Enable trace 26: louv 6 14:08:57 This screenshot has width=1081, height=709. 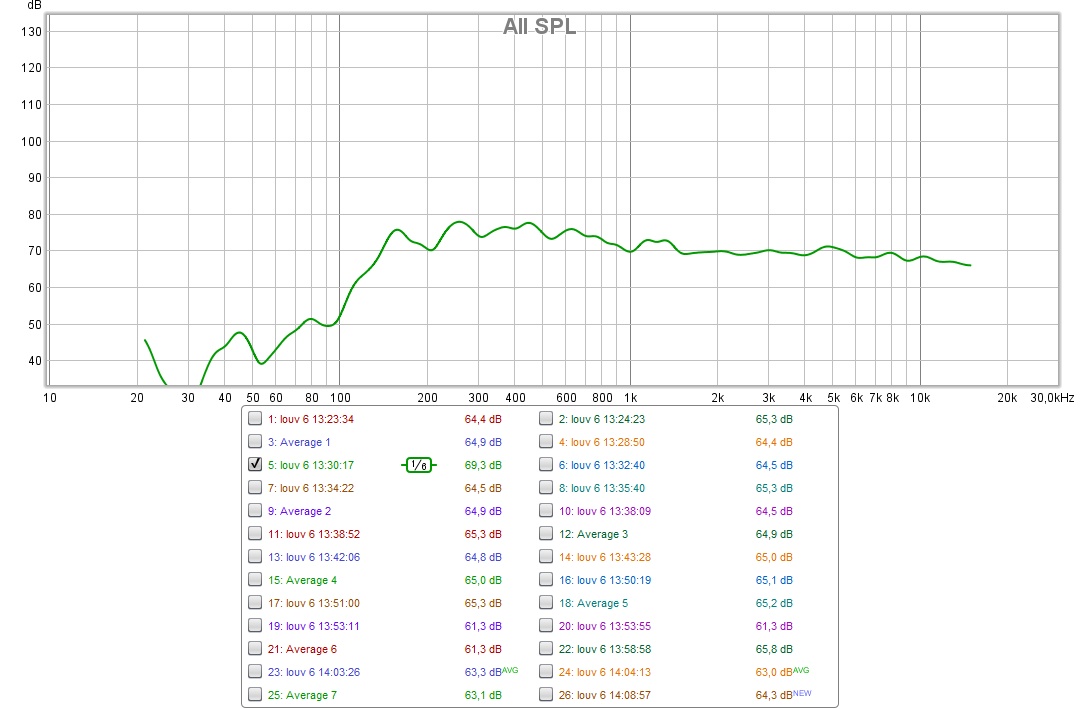tap(546, 695)
